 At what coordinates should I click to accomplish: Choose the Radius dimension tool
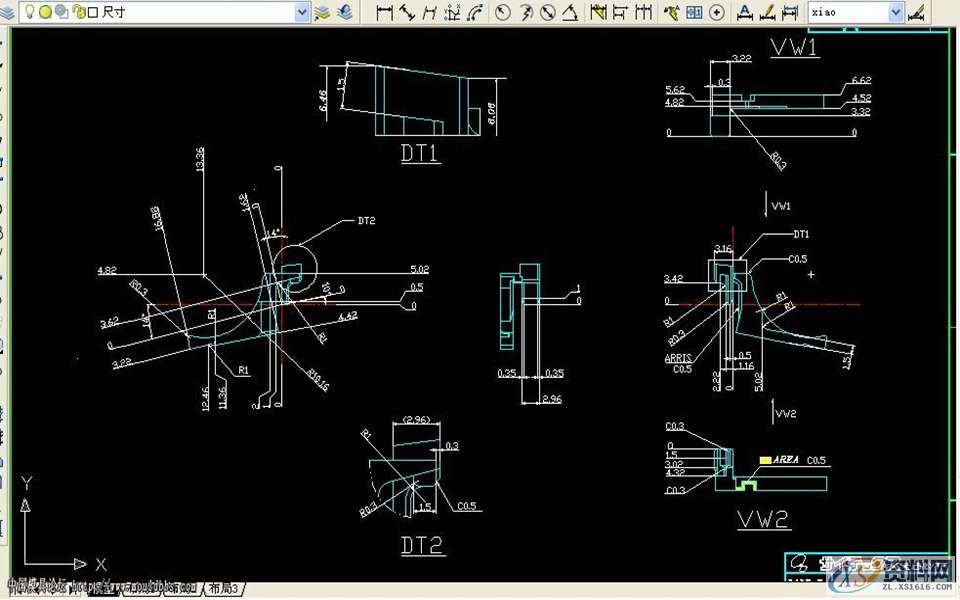[502, 12]
